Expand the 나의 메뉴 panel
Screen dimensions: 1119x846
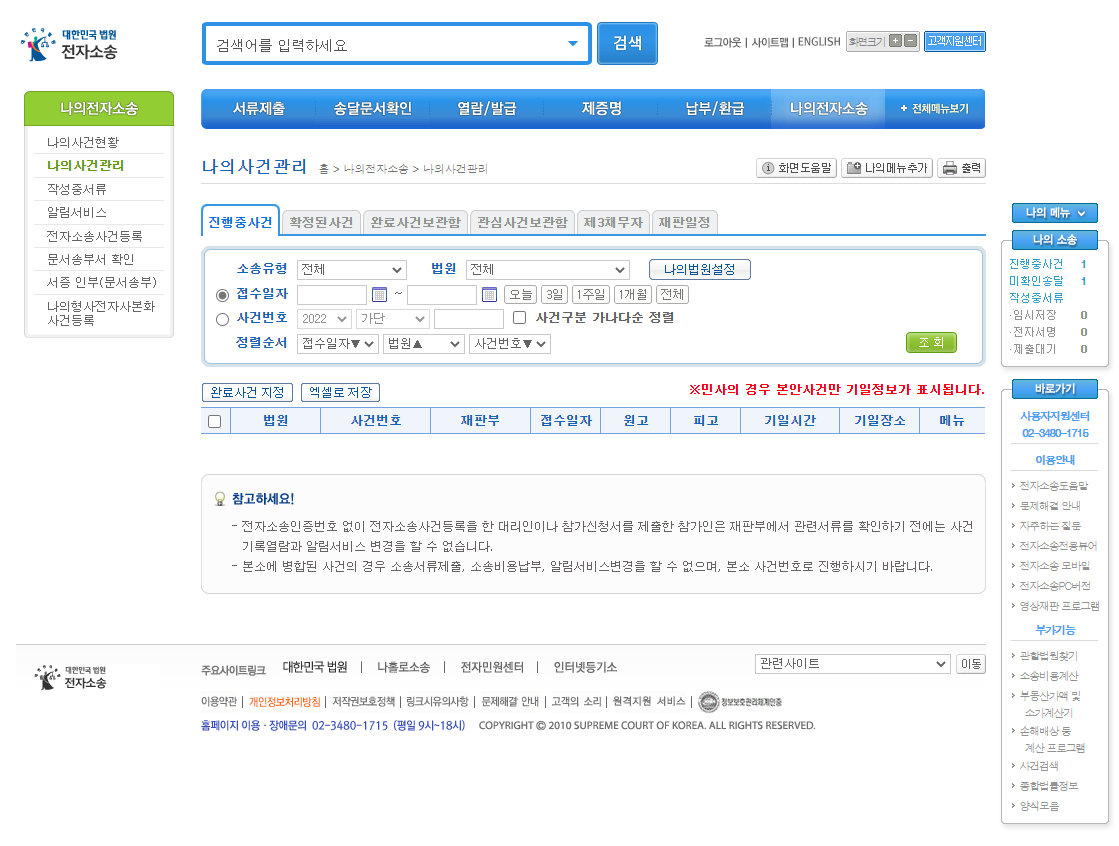[1054, 213]
